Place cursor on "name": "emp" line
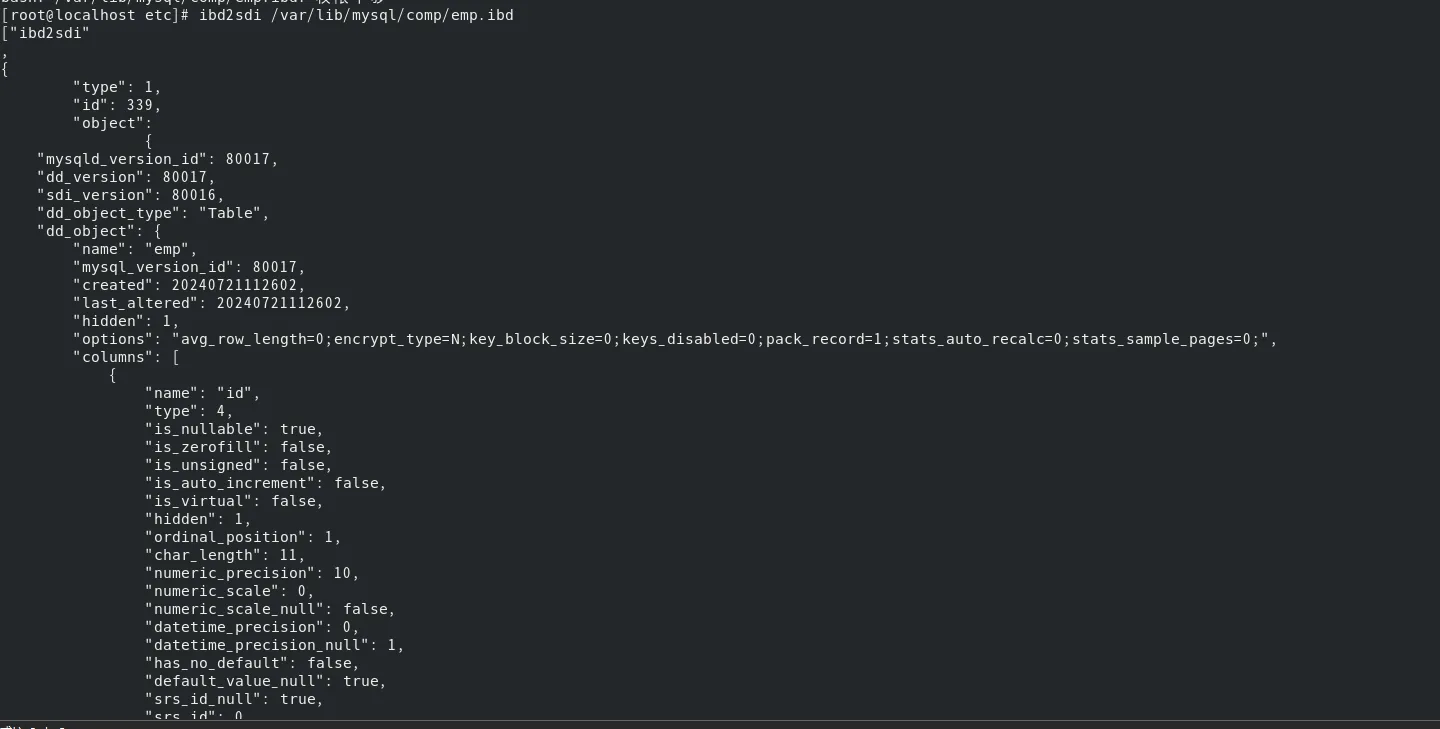This screenshot has height=729, width=1440. [x=136, y=249]
